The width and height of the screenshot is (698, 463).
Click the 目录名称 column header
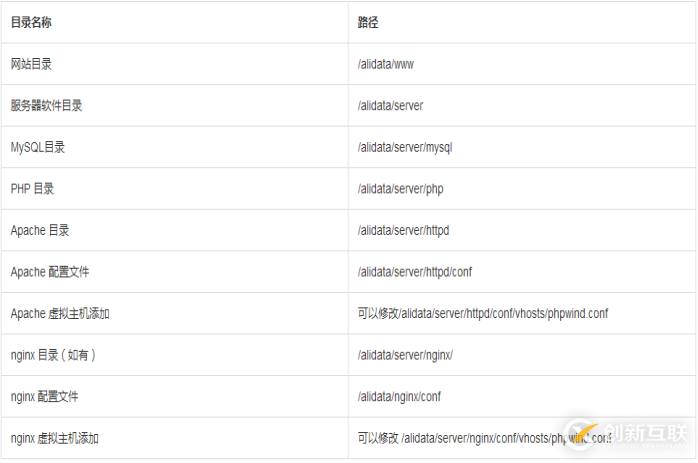(x=31, y=22)
